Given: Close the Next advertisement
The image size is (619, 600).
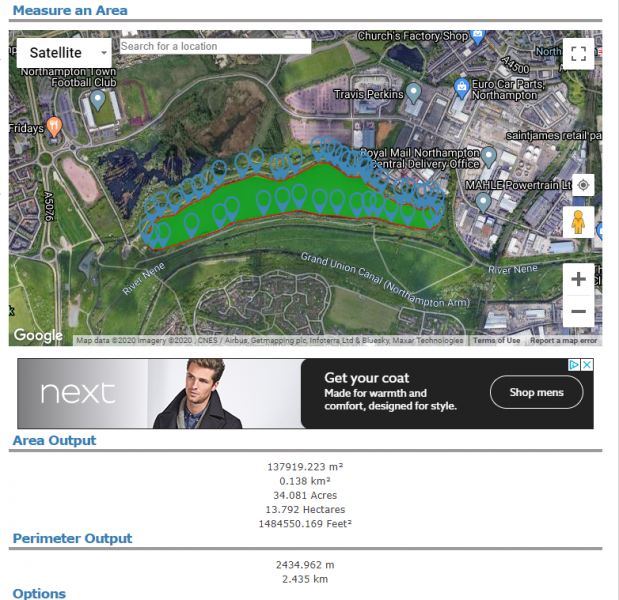Looking at the screenshot, I should pos(588,365).
